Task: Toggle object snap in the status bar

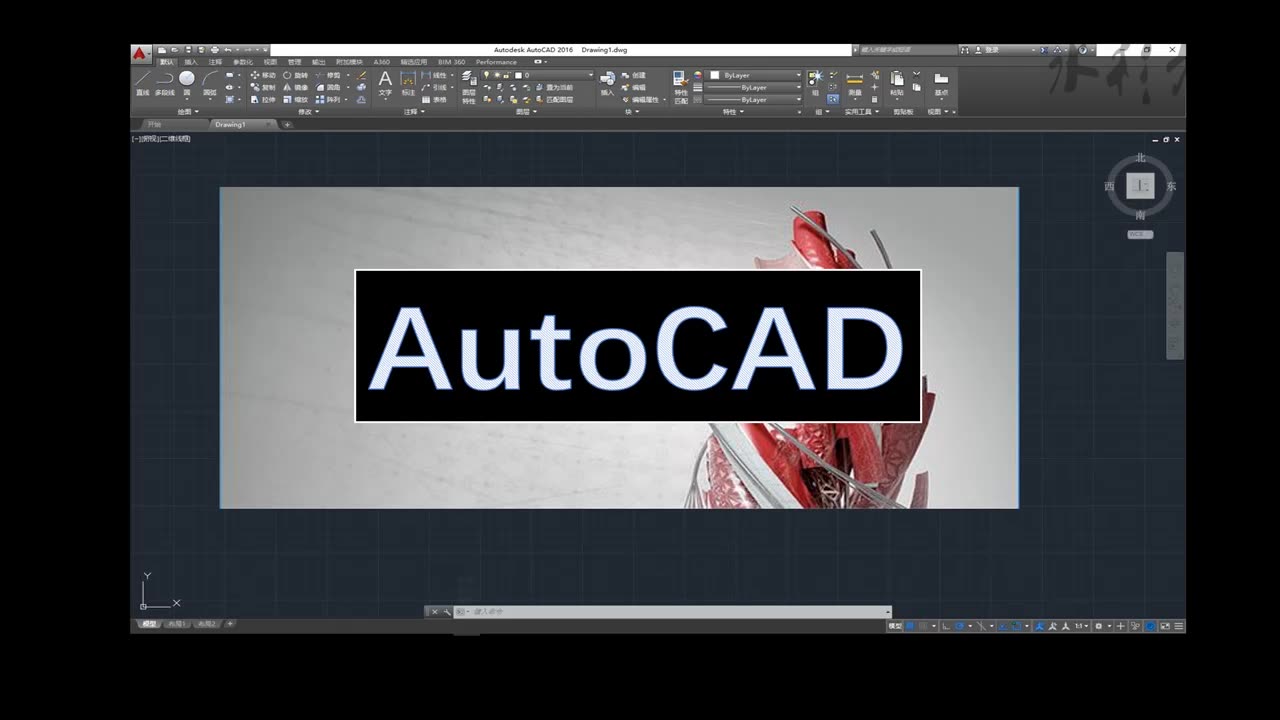Action: pyautogui.click(x=1012, y=627)
